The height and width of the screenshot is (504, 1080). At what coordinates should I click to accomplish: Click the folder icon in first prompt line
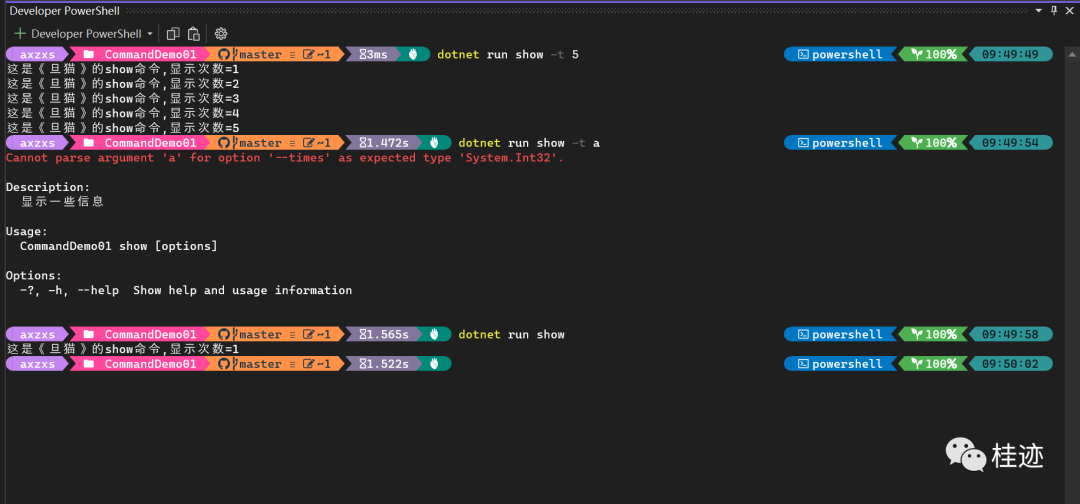click(x=89, y=54)
